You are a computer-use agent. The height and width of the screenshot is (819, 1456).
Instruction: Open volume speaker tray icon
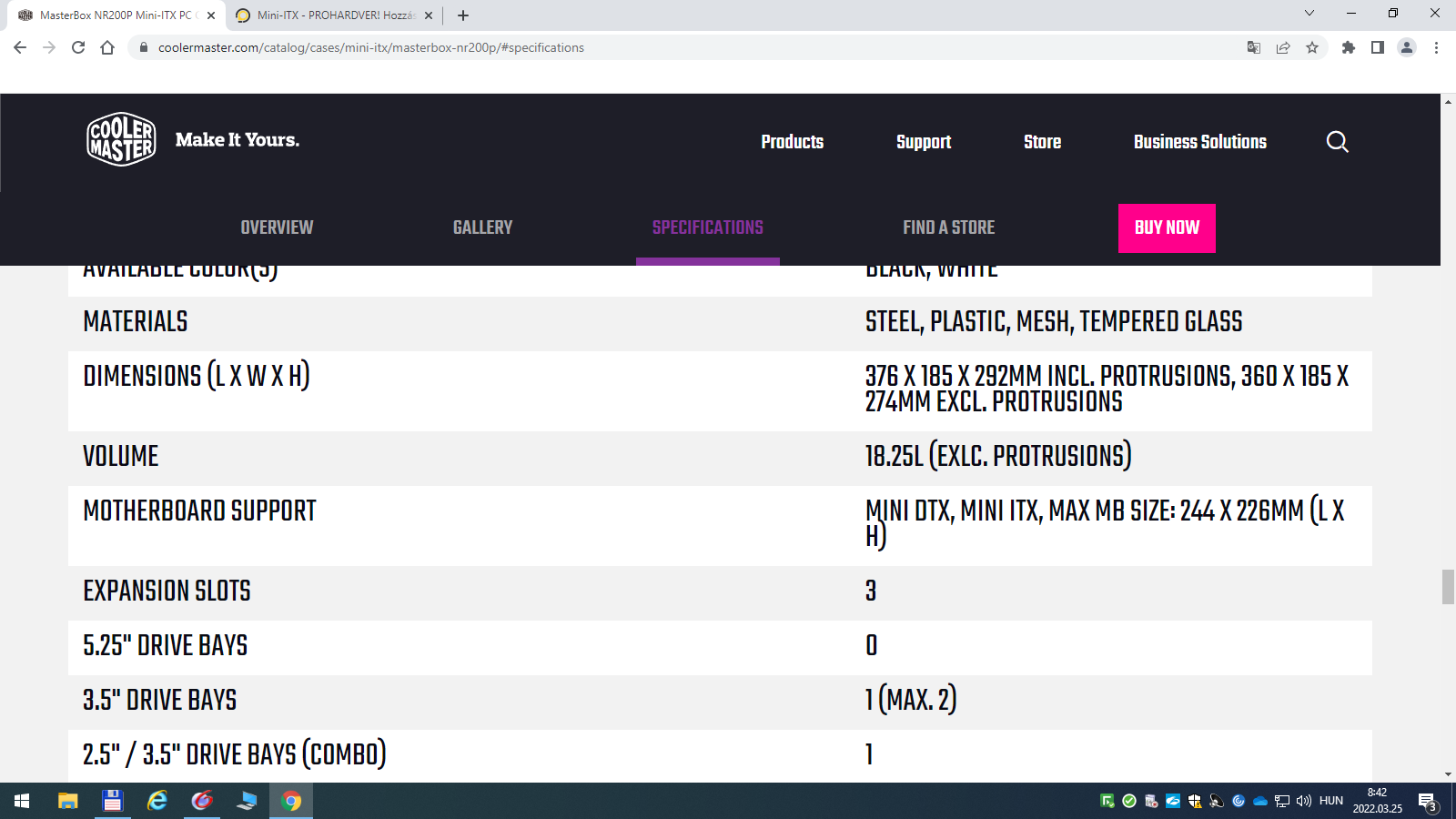pos(1304,801)
